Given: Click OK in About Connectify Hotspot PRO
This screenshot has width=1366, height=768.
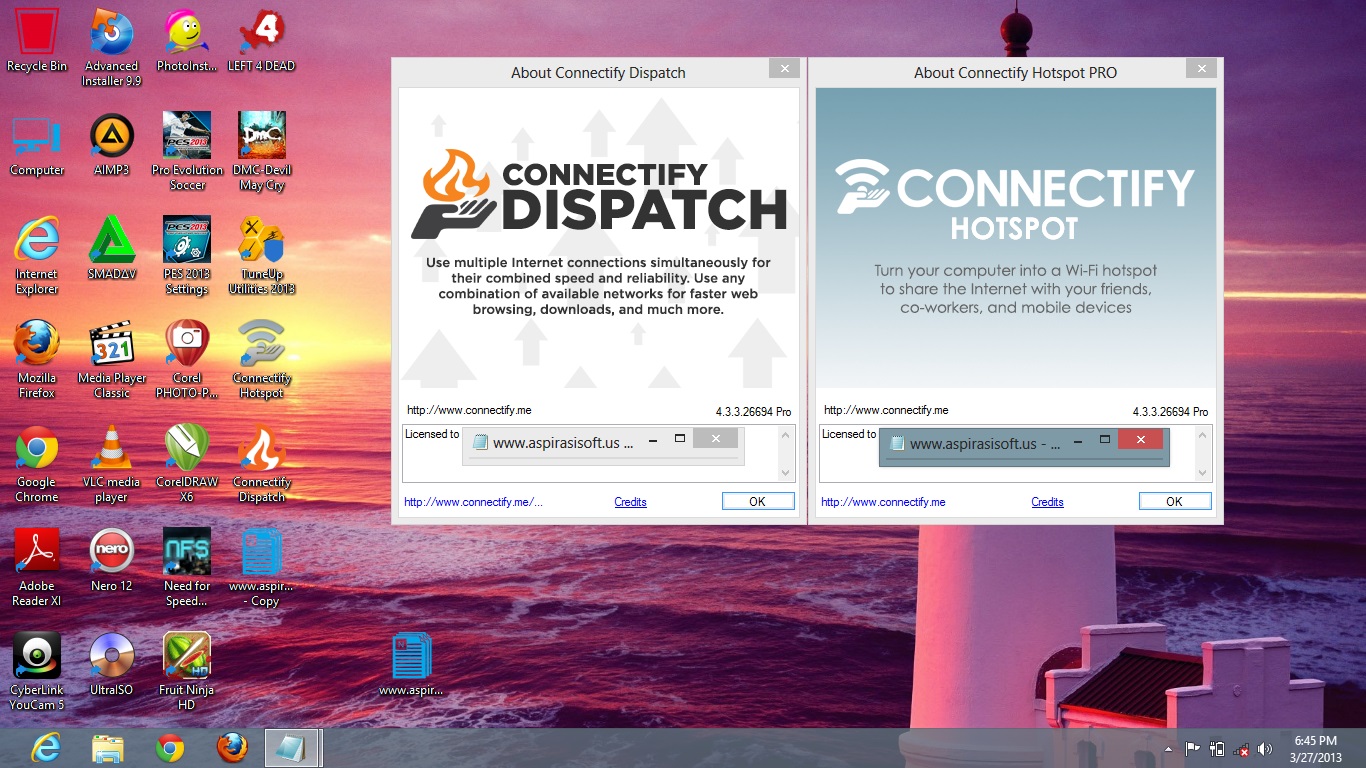Looking at the screenshot, I should click(x=1175, y=502).
